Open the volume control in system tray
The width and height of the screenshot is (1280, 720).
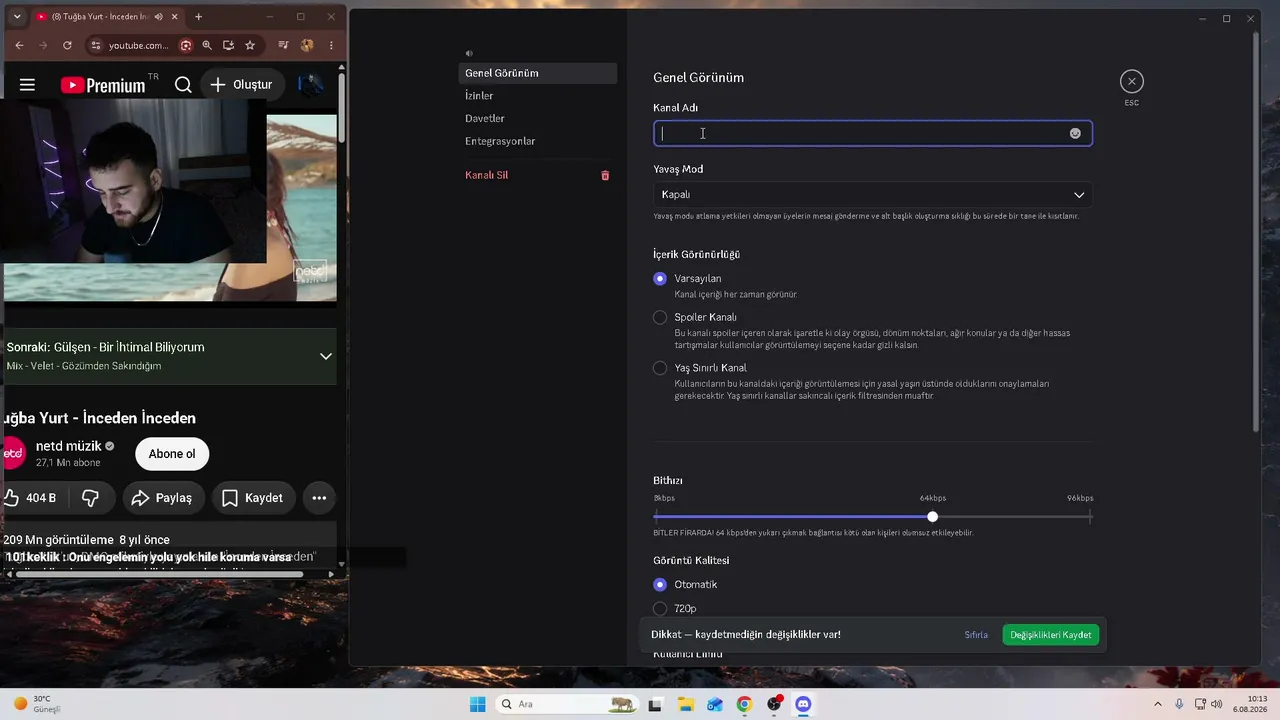[x=1216, y=704]
